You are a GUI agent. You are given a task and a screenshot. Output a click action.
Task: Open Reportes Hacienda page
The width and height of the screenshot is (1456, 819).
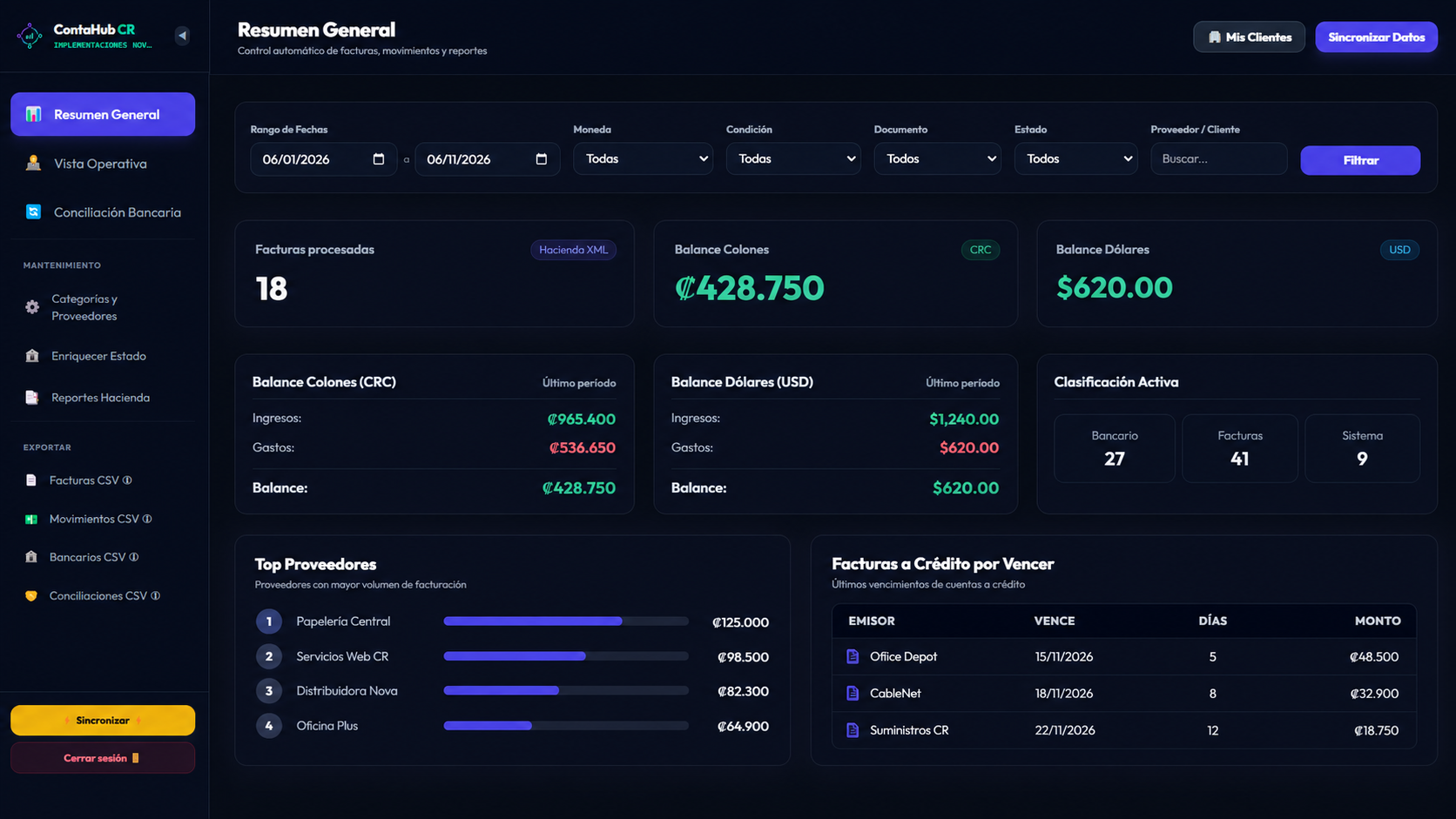click(x=103, y=398)
